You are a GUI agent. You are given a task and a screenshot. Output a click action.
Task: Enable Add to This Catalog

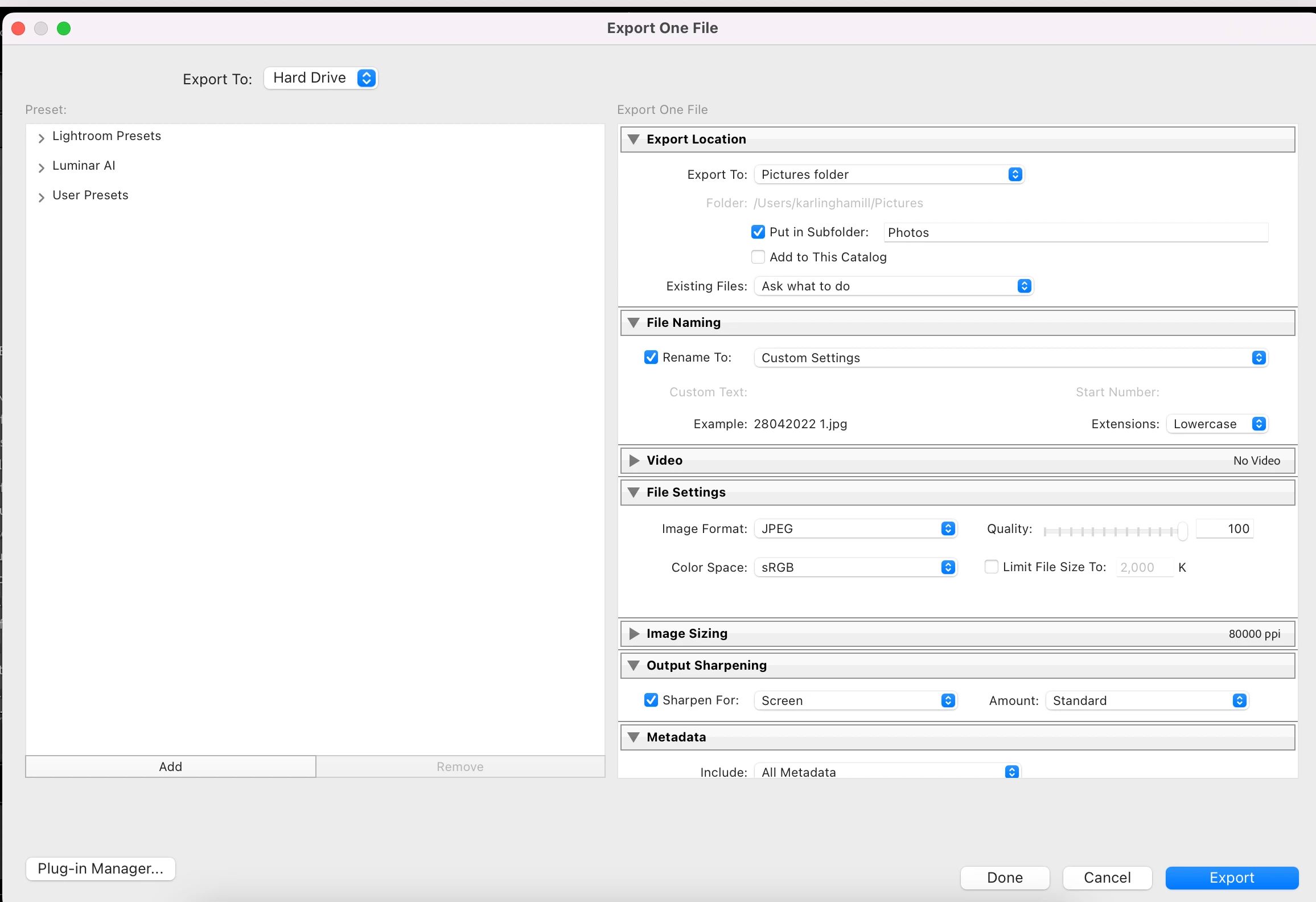758,257
